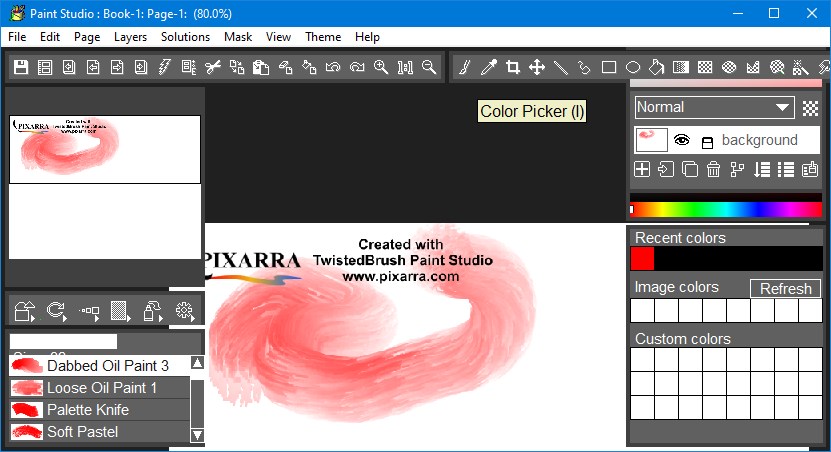Click the import into layer icon
Screen dimensions: 831x452
pos(666,170)
